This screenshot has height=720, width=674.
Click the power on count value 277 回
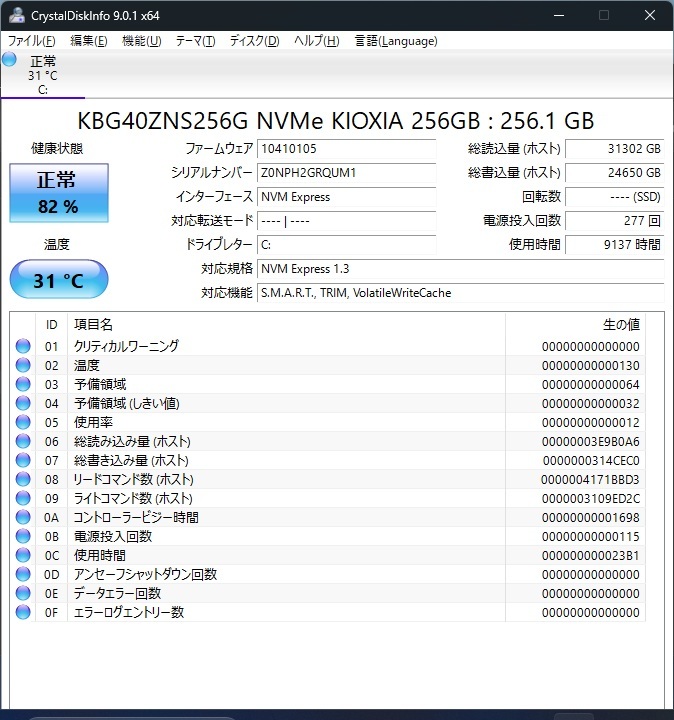615,221
